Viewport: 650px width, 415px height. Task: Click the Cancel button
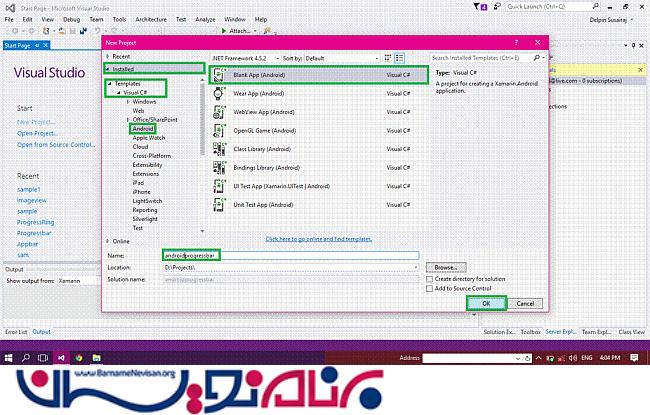(x=525, y=303)
